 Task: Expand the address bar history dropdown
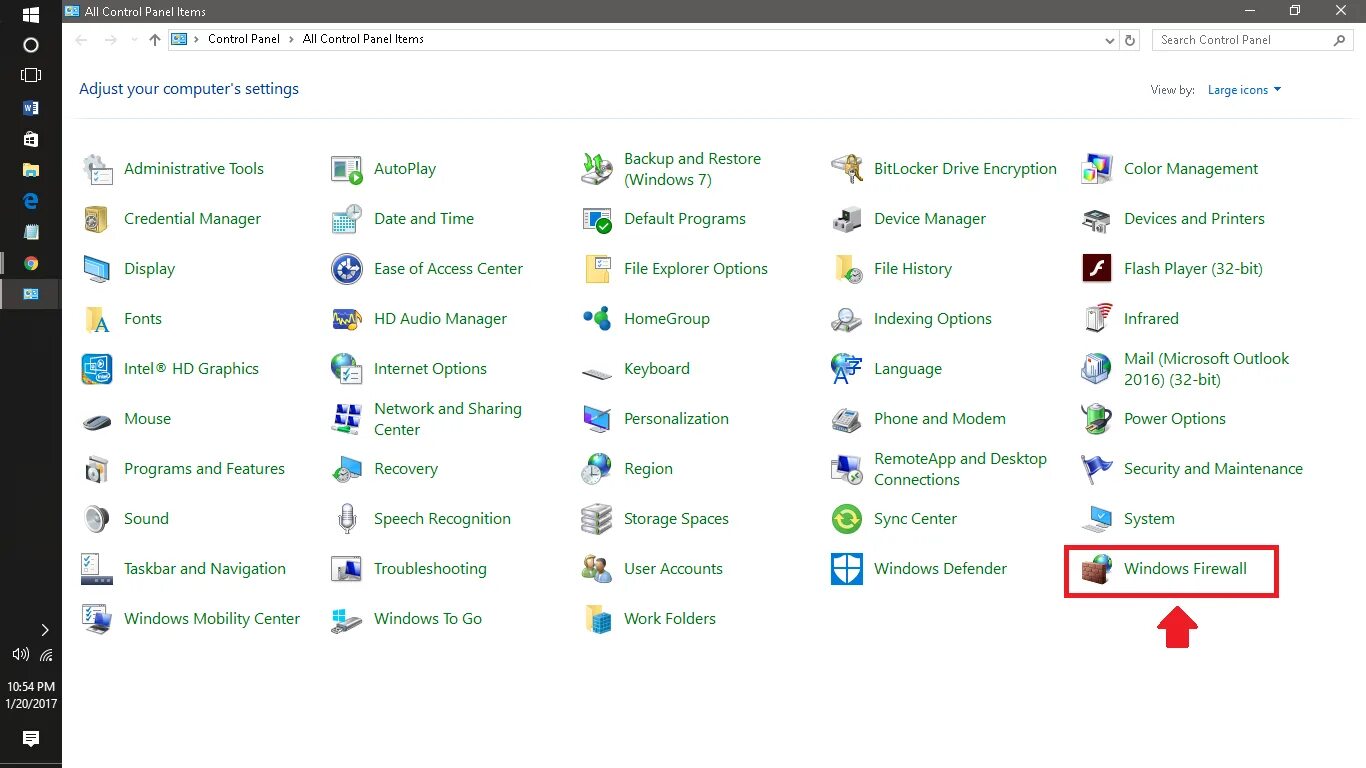pos(1110,40)
